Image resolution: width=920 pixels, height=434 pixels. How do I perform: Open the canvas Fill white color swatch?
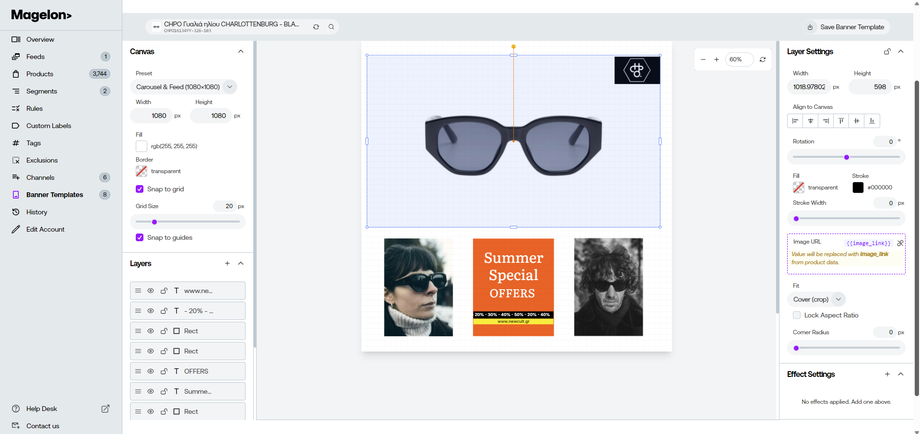coord(141,146)
